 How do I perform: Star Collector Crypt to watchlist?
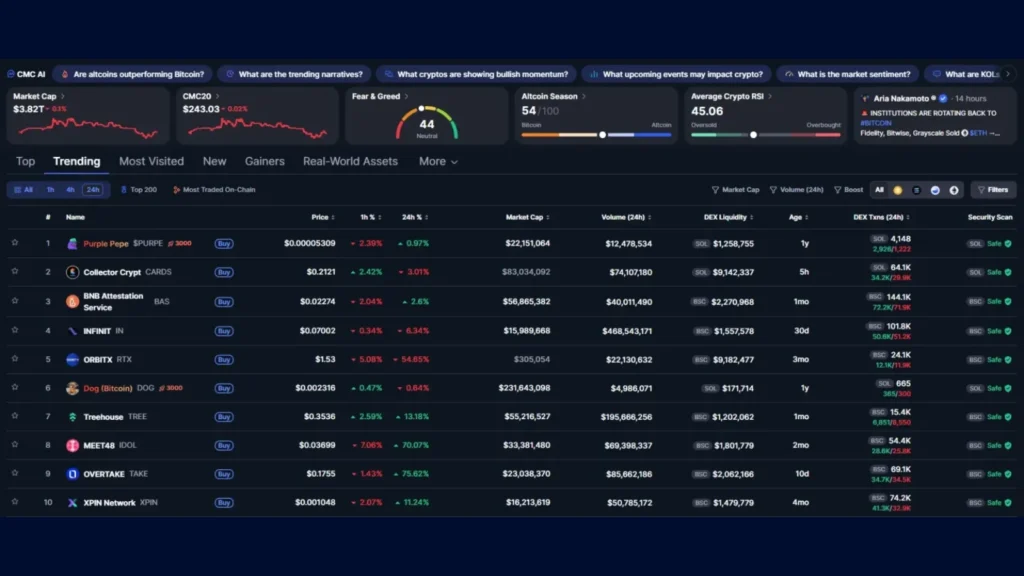point(14,271)
